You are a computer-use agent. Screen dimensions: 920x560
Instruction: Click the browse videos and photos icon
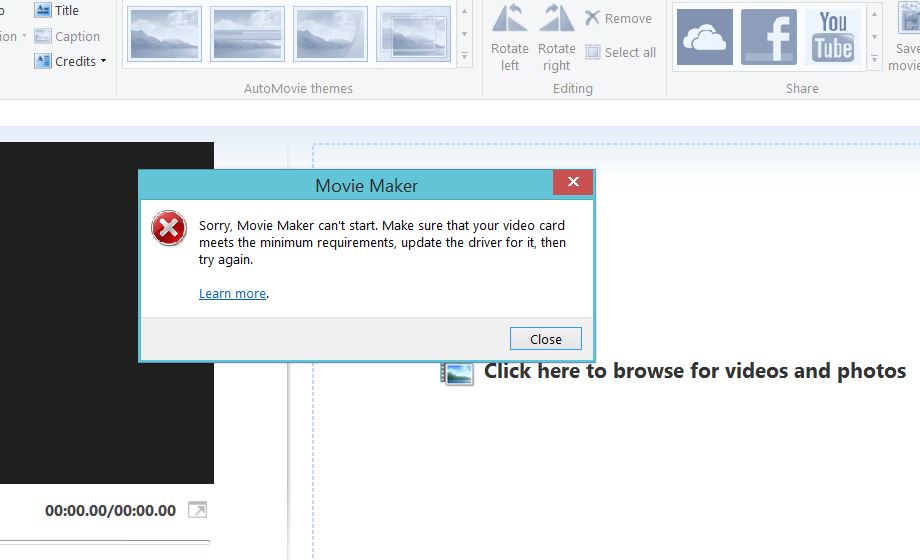[x=457, y=373]
